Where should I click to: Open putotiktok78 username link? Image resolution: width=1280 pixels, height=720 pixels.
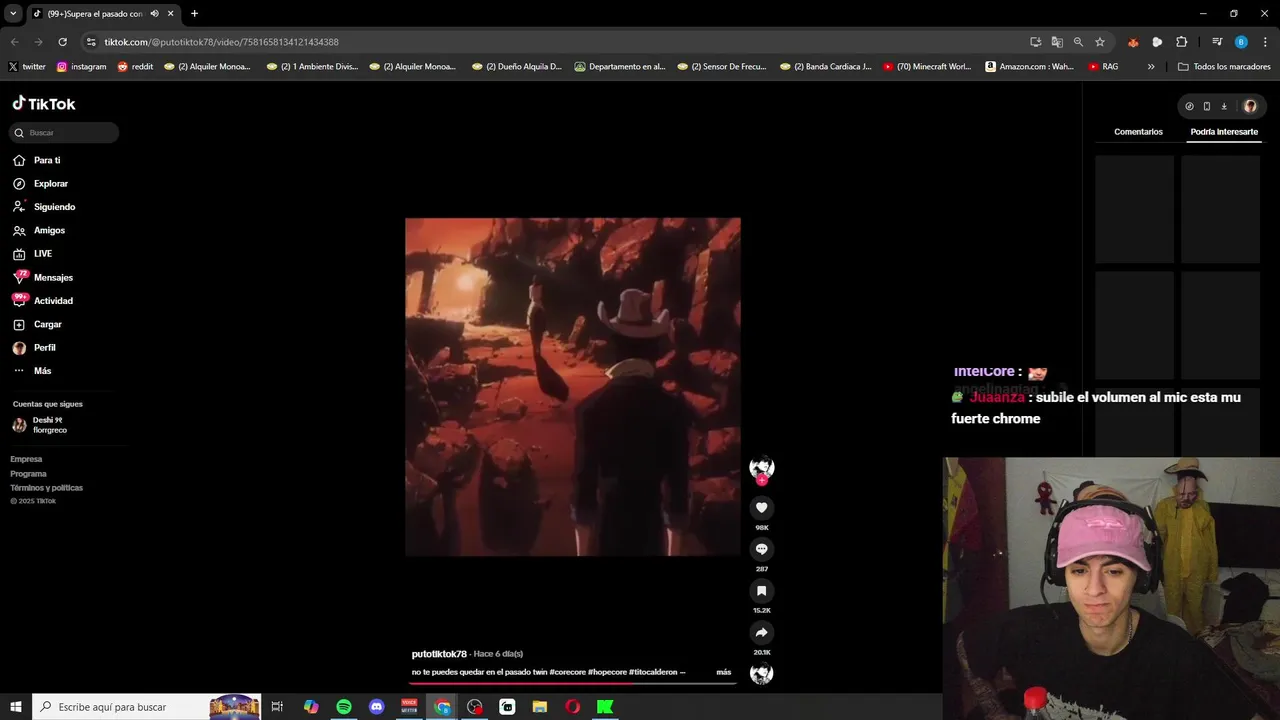439,654
